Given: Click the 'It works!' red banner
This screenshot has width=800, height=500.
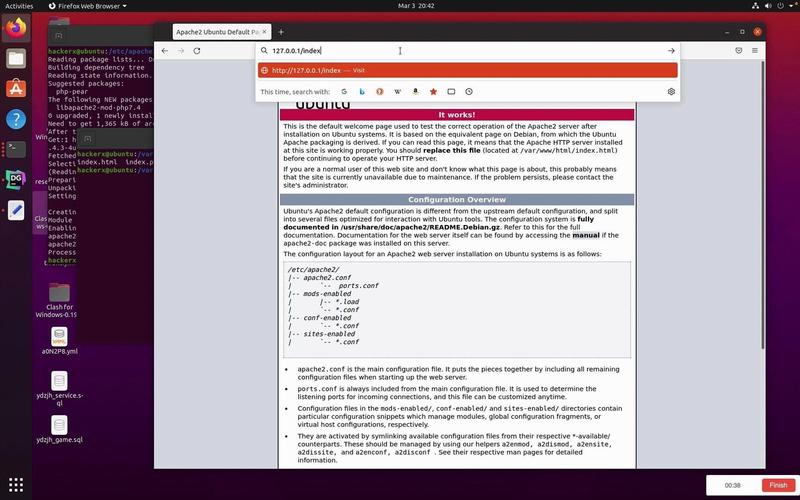Looking at the screenshot, I should click(457, 115).
